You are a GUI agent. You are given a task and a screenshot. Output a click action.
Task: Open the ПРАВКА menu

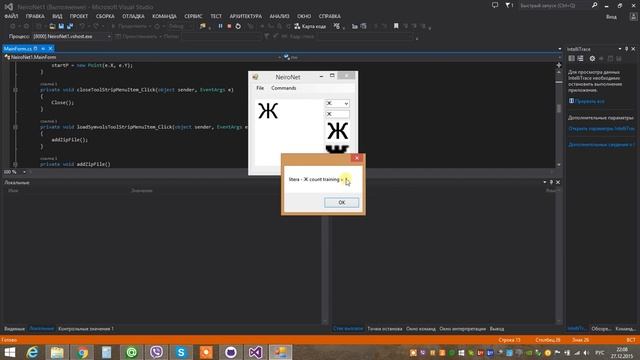click(35, 16)
